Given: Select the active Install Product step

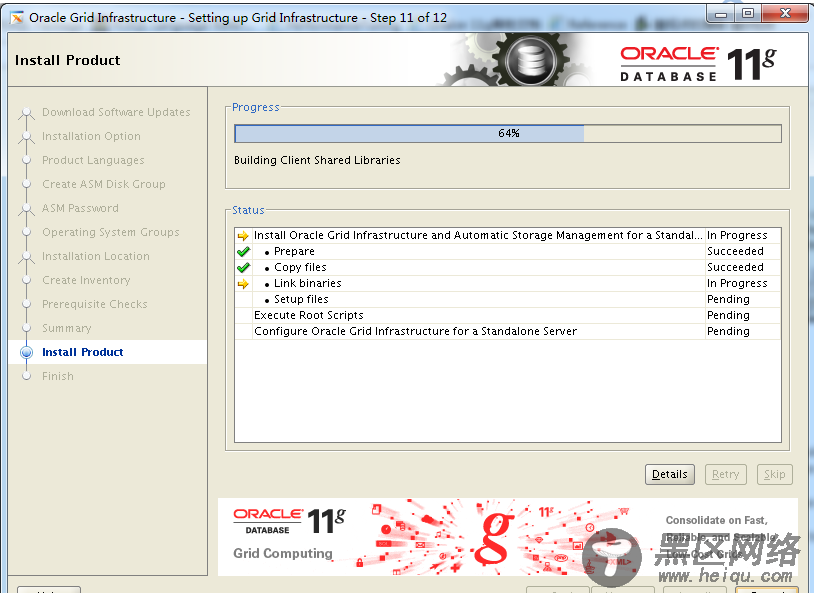Looking at the screenshot, I should coord(83,352).
